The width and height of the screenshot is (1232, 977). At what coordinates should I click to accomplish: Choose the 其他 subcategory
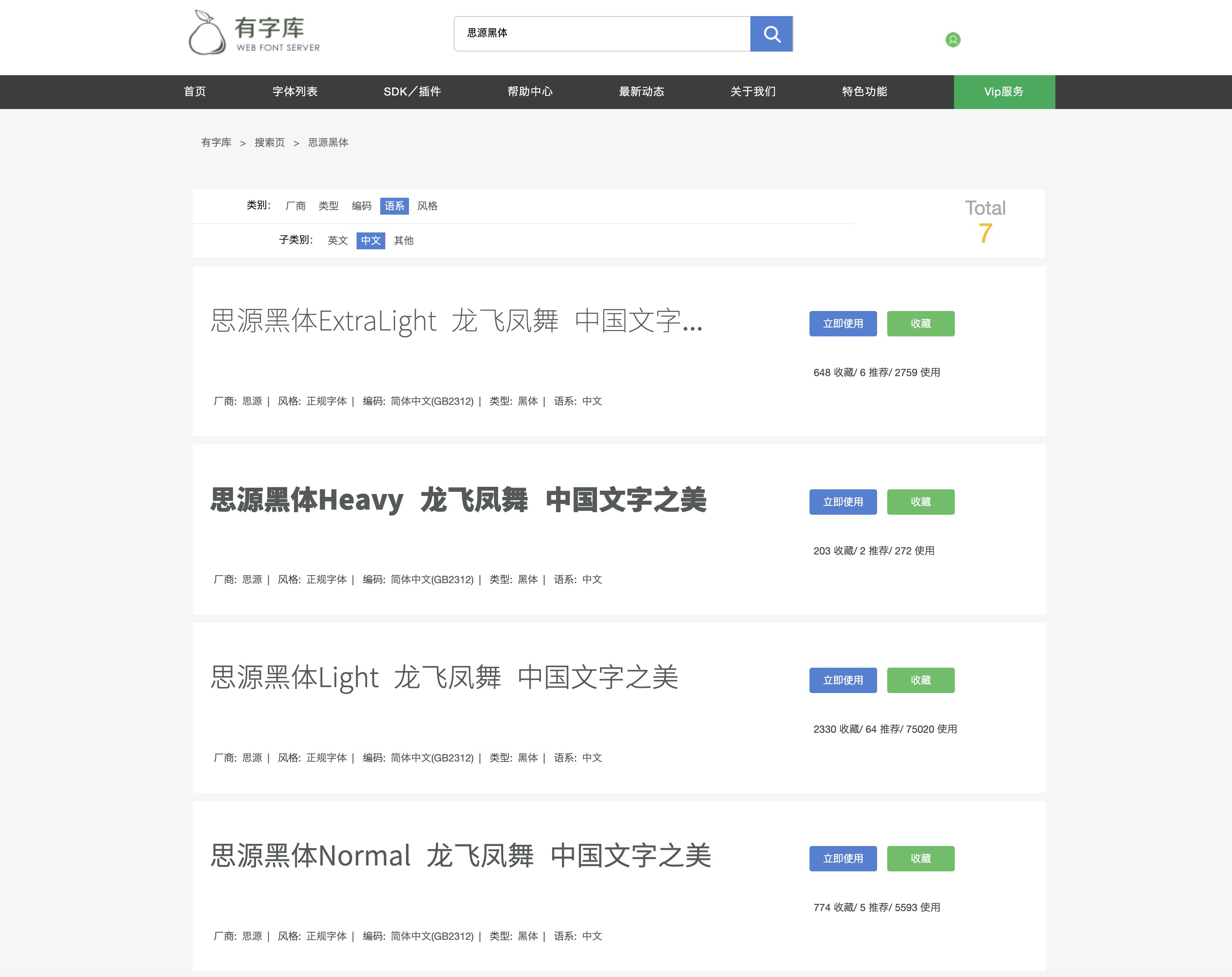(403, 240)
